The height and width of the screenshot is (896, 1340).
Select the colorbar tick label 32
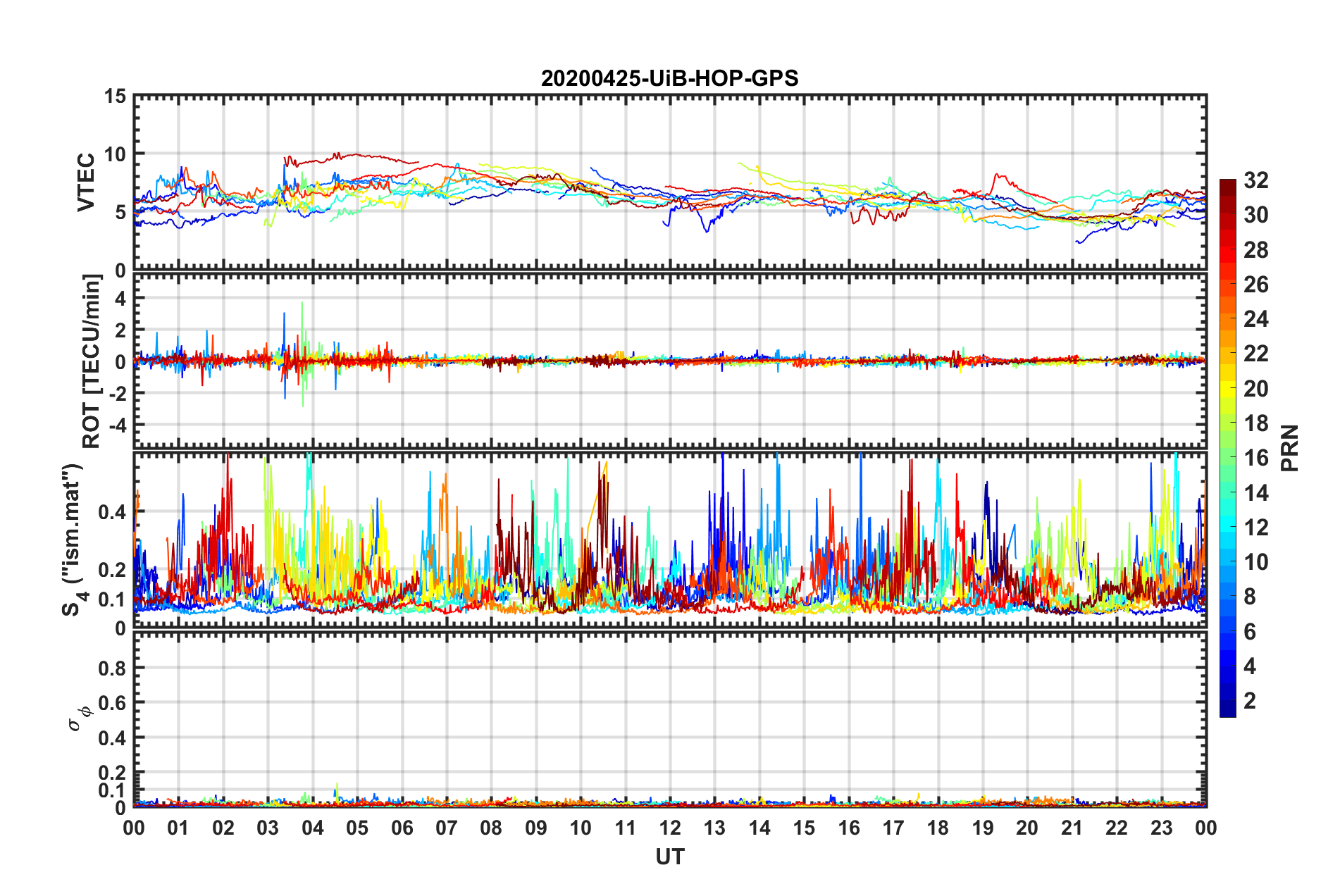coord(1255,180)
